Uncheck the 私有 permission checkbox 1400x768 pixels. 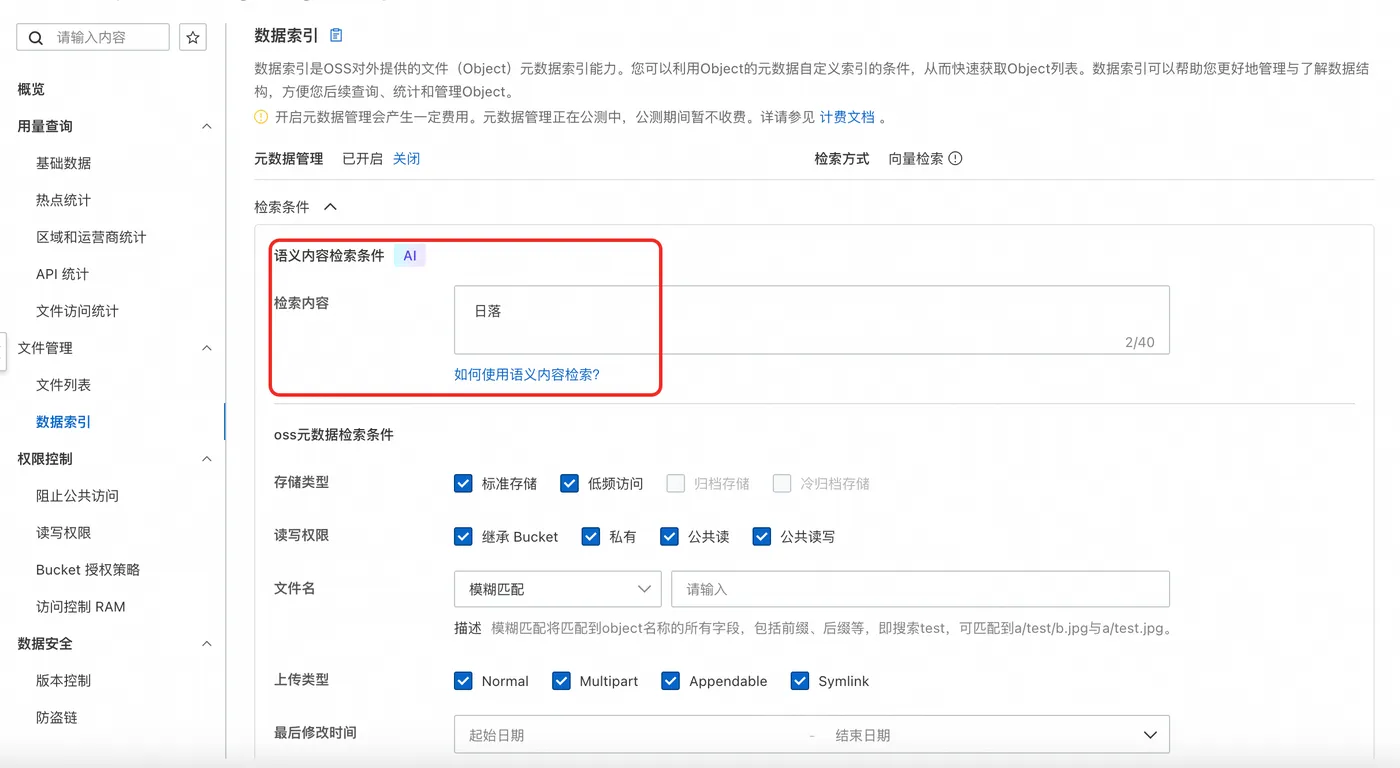click(x=591, y=536)
